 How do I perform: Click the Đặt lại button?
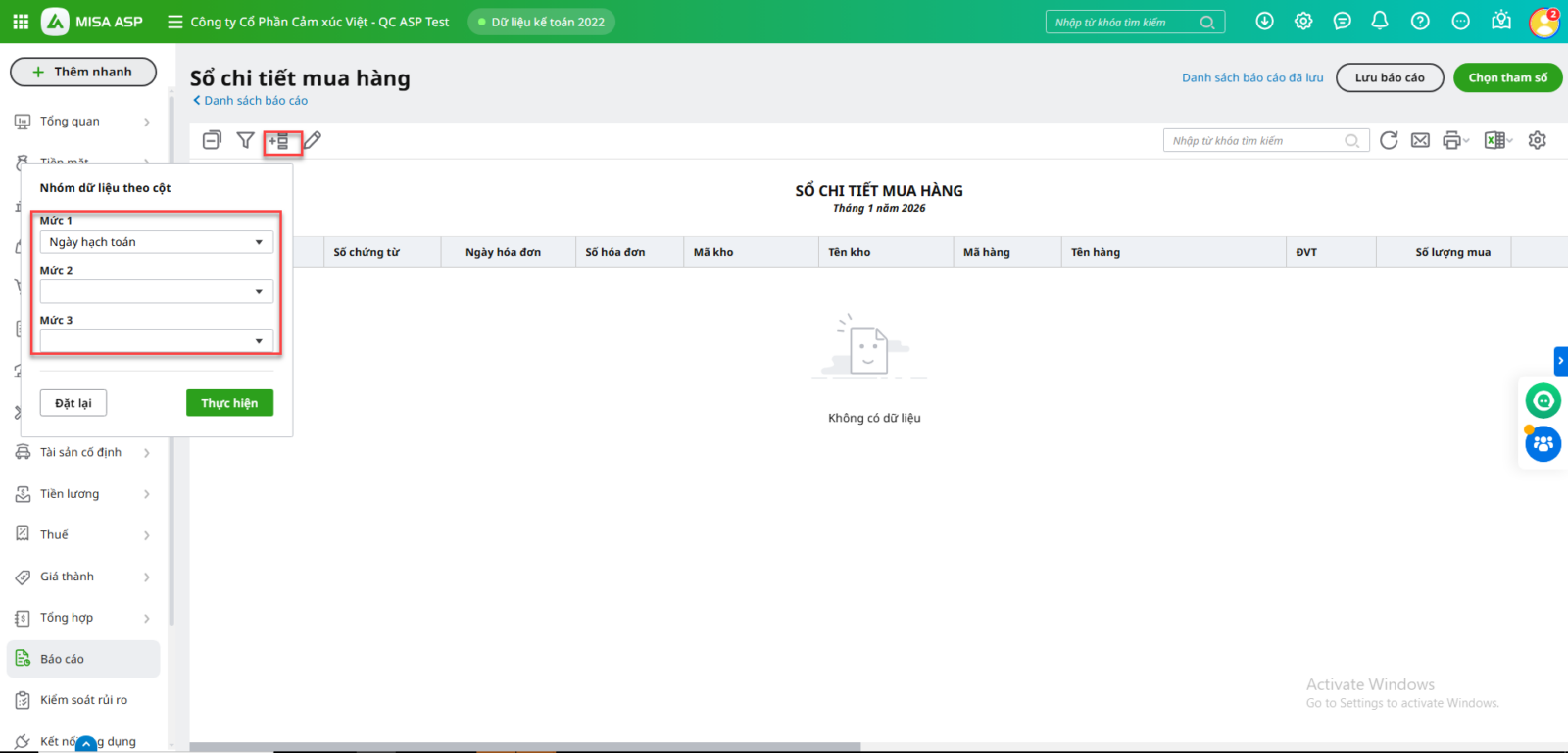point(73,403)
